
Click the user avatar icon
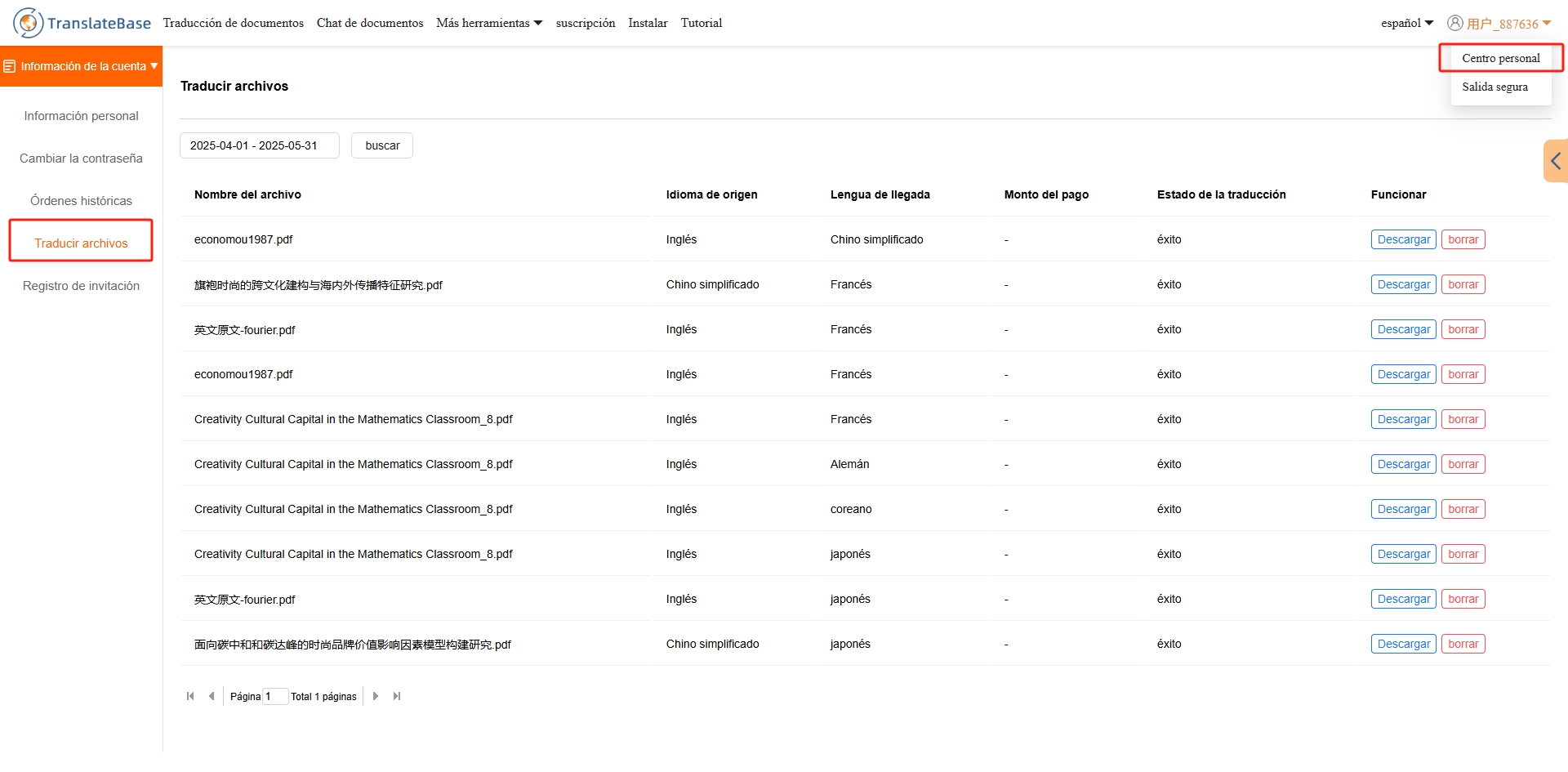point(1454,23)
